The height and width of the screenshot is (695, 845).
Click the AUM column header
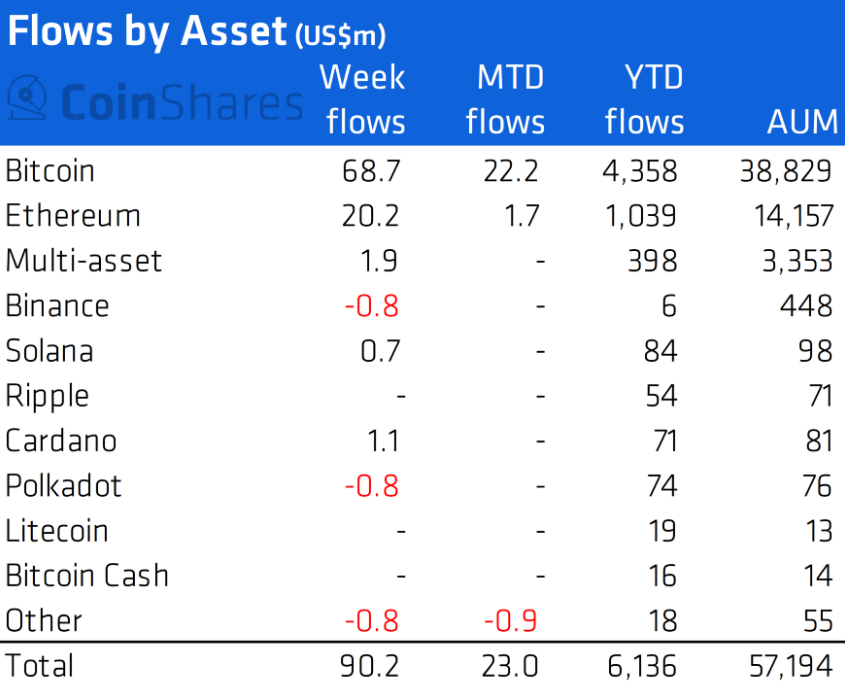click(x=801, y=122)
